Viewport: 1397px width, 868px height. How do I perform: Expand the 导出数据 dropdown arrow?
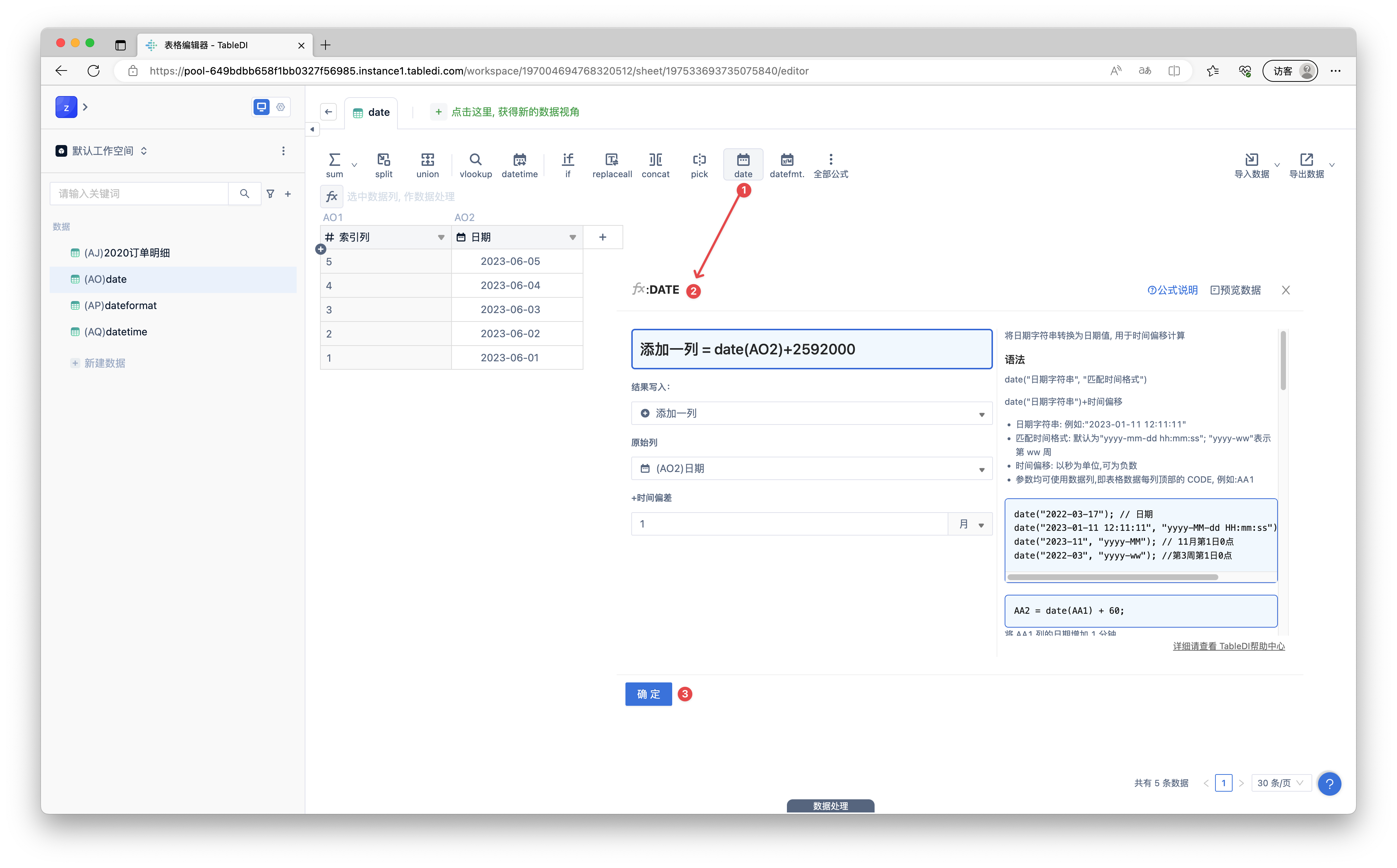1332,165
